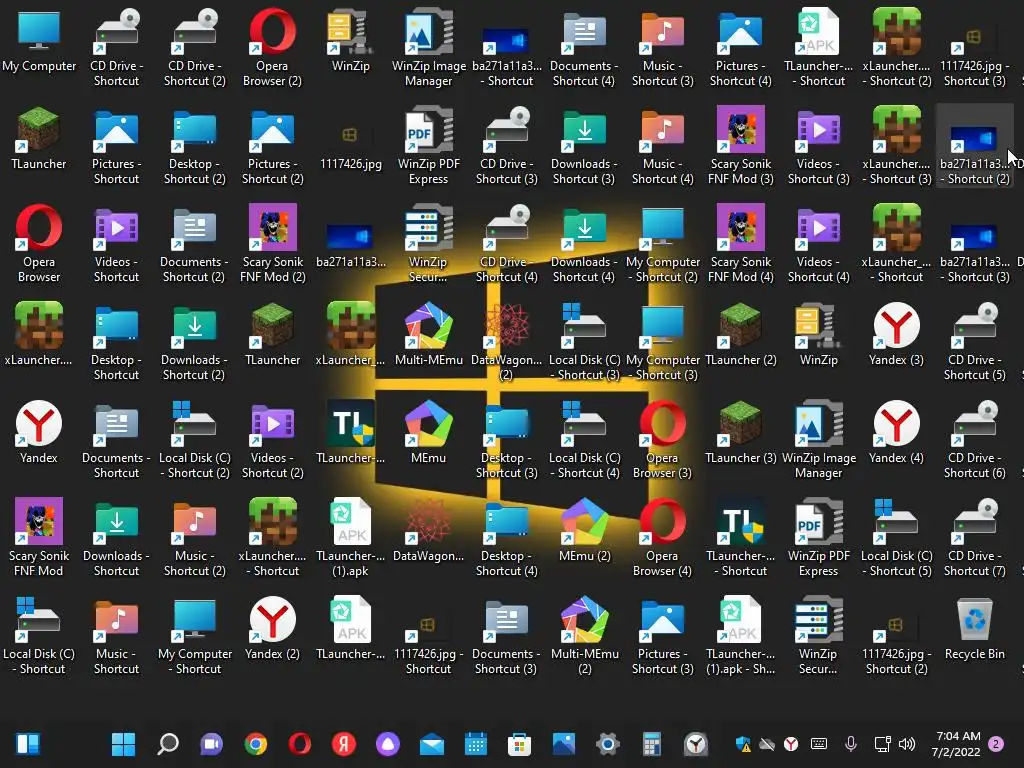Image resolution: width=1024 pixels, height=768 pixels.
Task: Select DataWagon... (2) desktop icon
Action: pos(507,340)
